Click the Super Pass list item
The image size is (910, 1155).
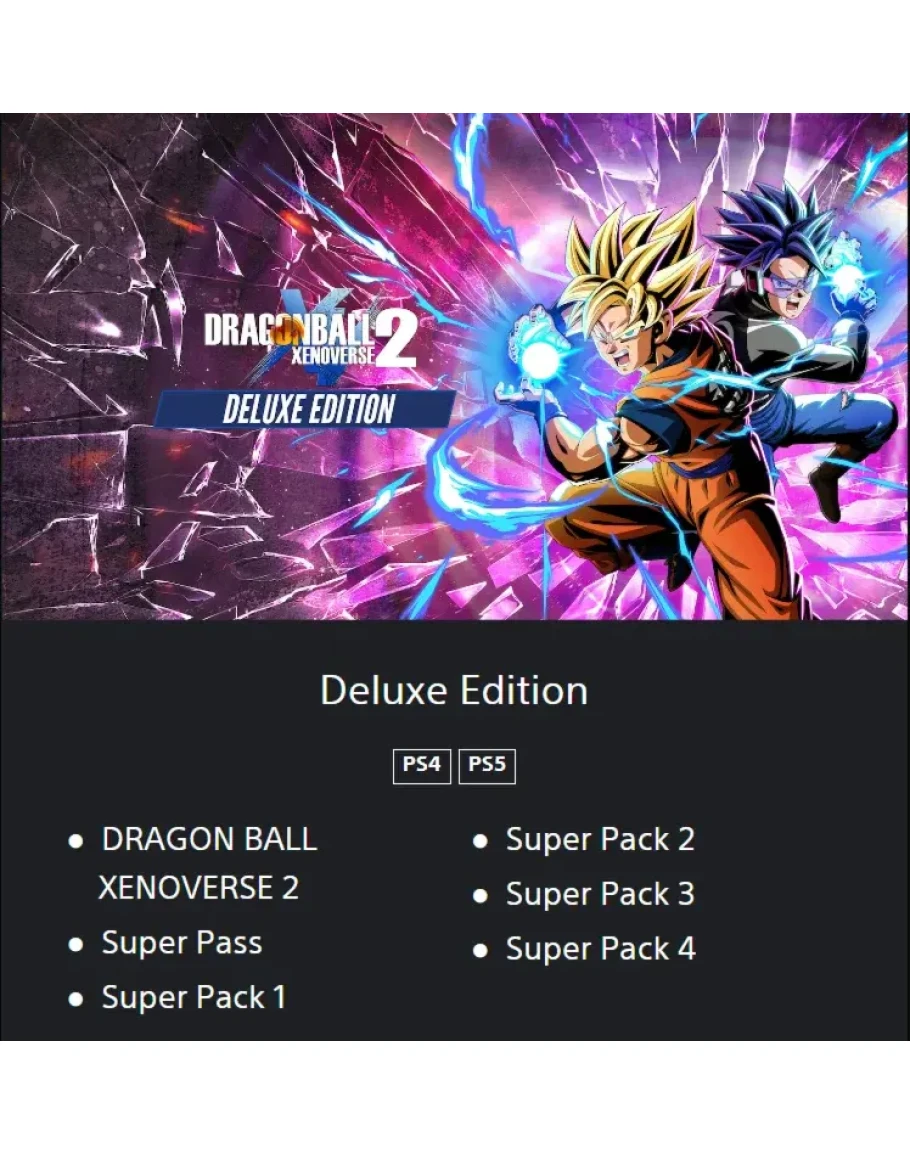tap(182, 943)
